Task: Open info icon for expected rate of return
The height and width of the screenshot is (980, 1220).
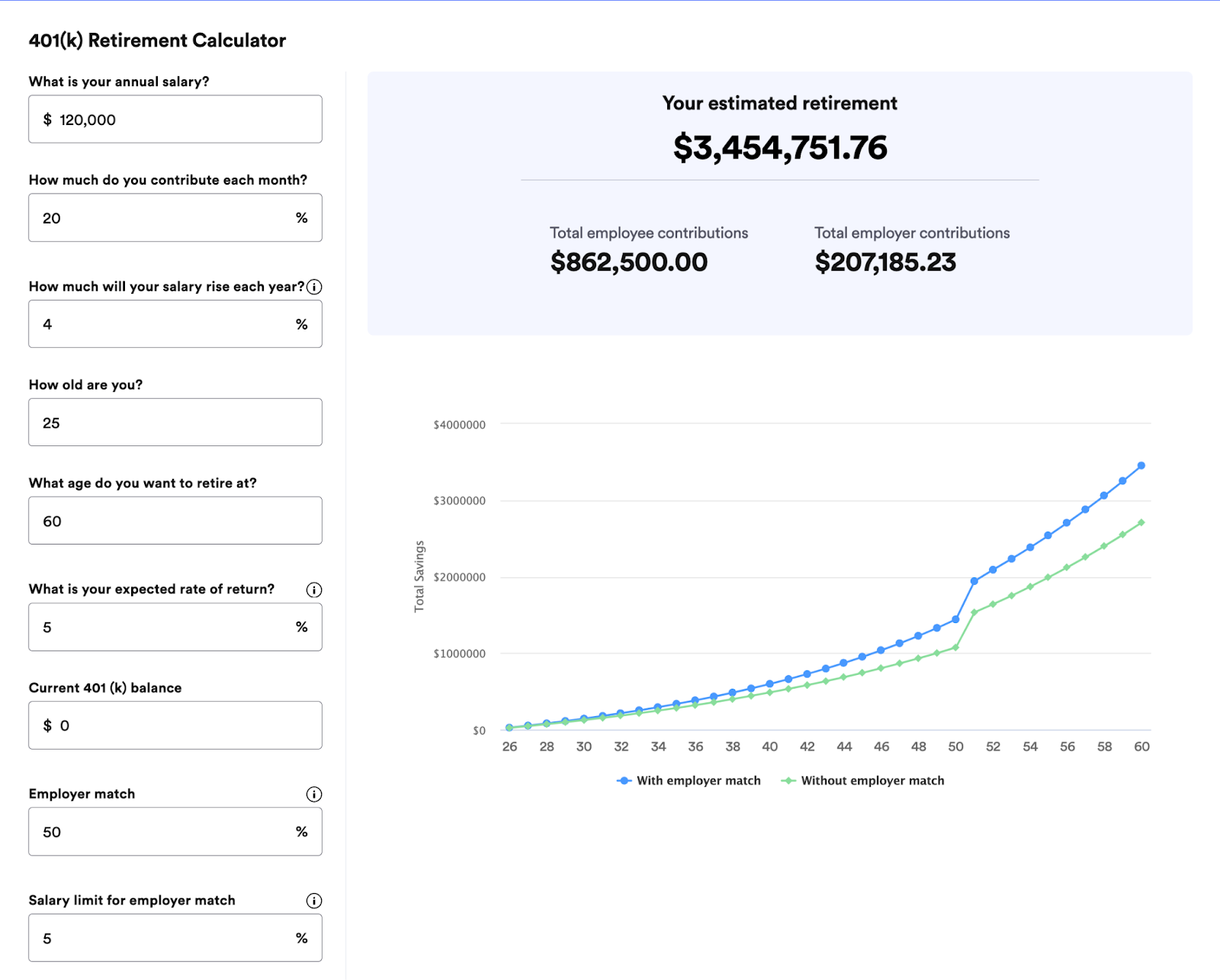Action: (x=314, y=590)
